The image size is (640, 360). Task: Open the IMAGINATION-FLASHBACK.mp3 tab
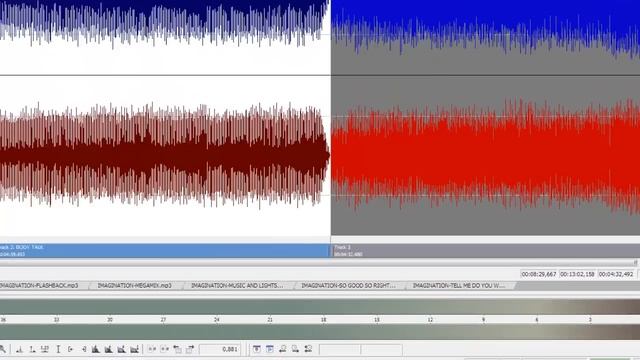click(x=41, y=285)
